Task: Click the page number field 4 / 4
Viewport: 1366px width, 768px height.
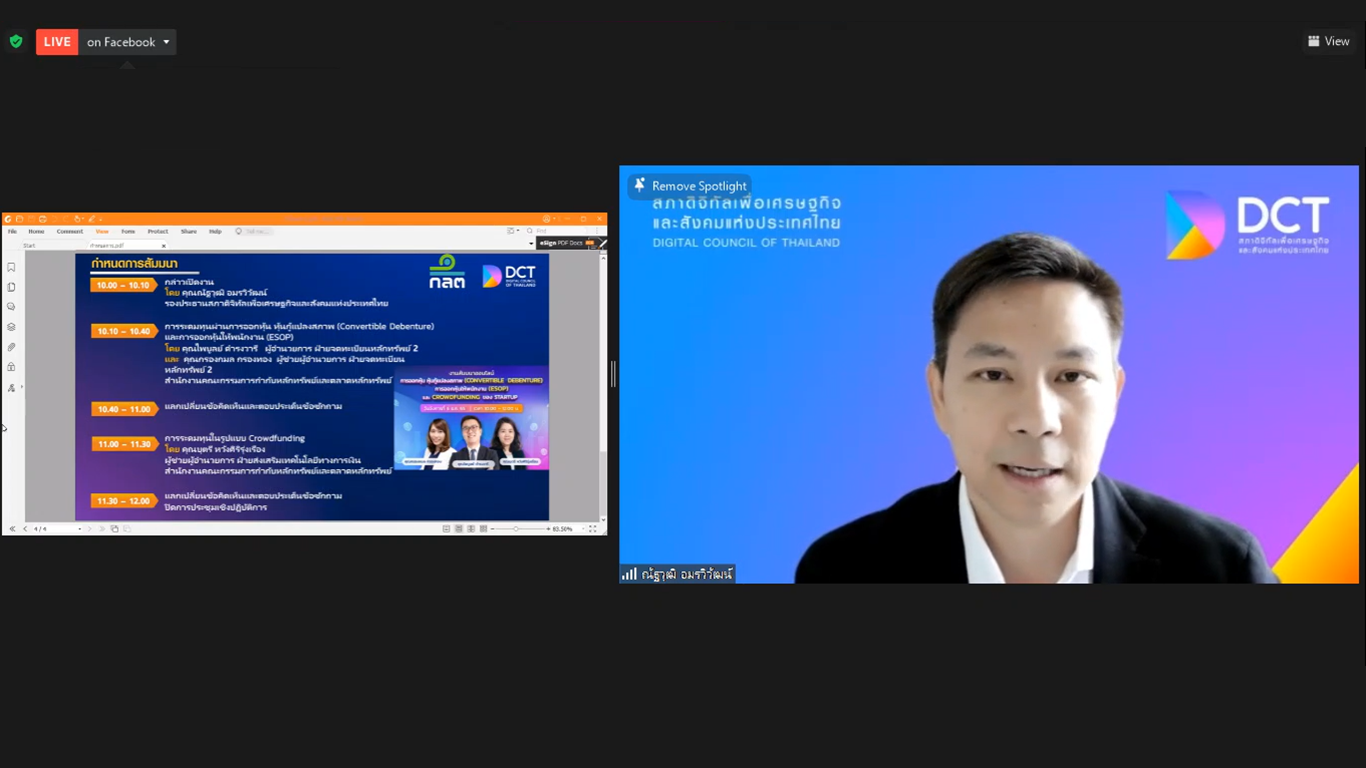Action: [56, 528]
